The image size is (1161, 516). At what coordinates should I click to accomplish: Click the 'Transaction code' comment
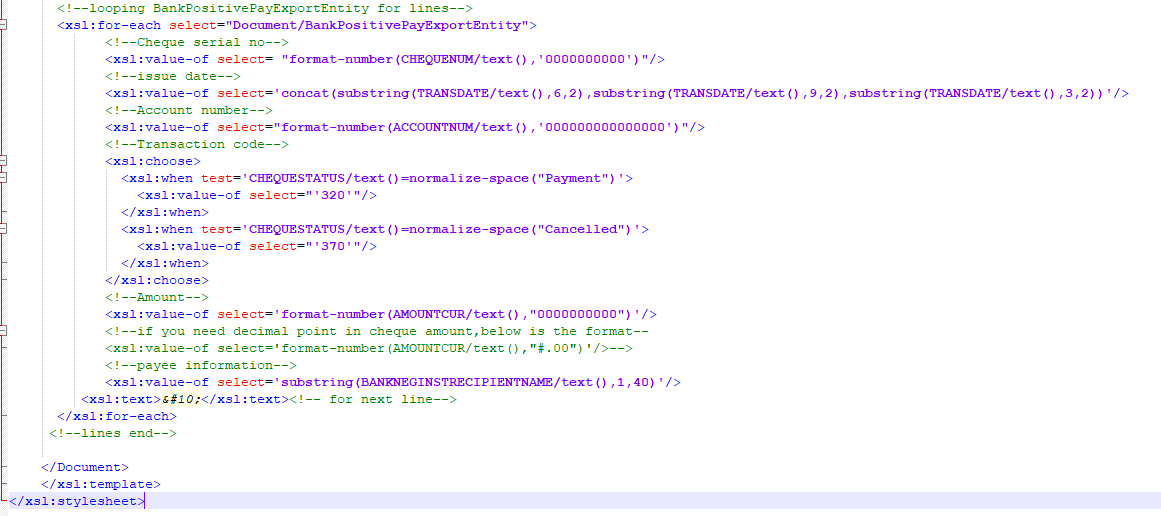(x=197, y=144)
